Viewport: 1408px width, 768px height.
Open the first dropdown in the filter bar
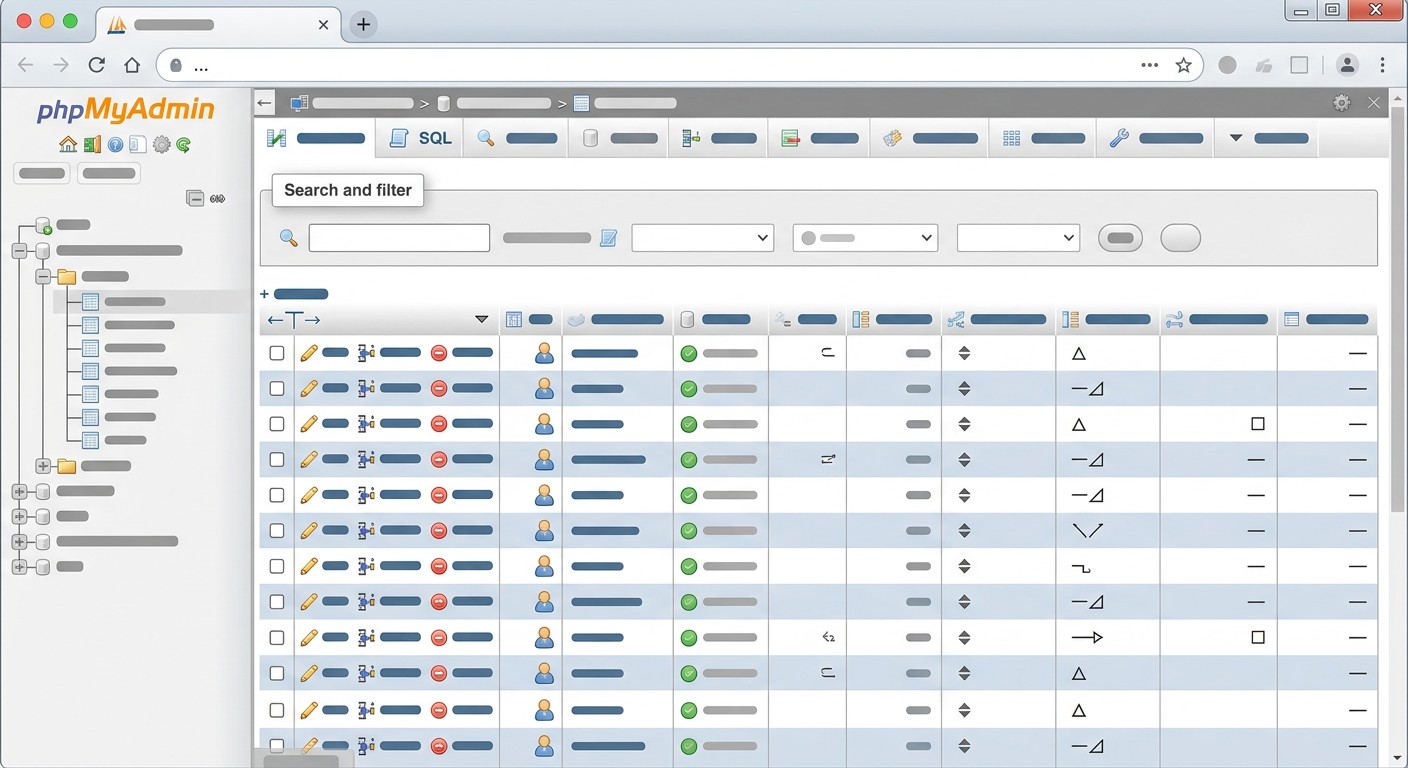pos(703,238)
